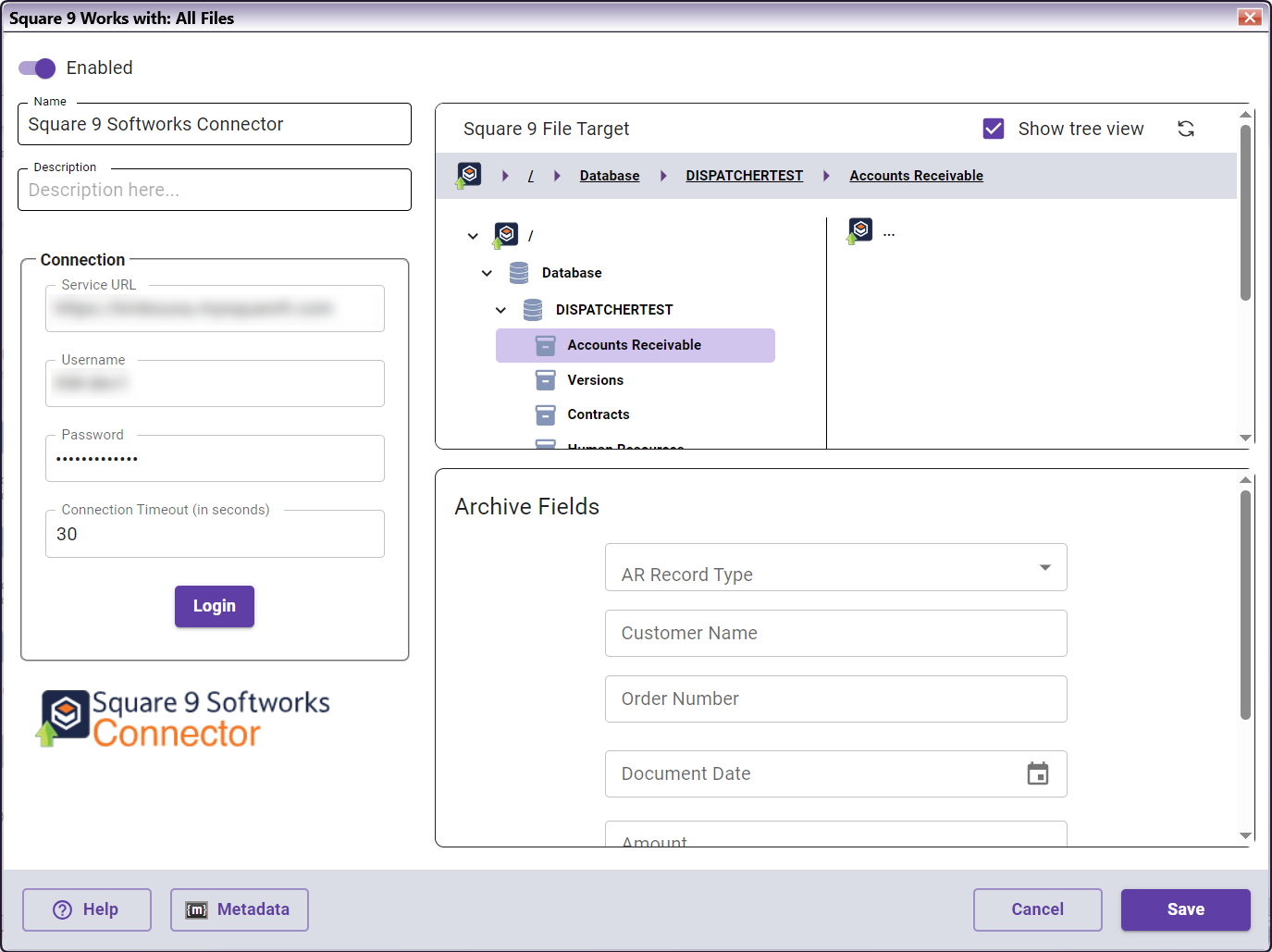Uncheck the Show tree view checkbox

pos(994,129)
